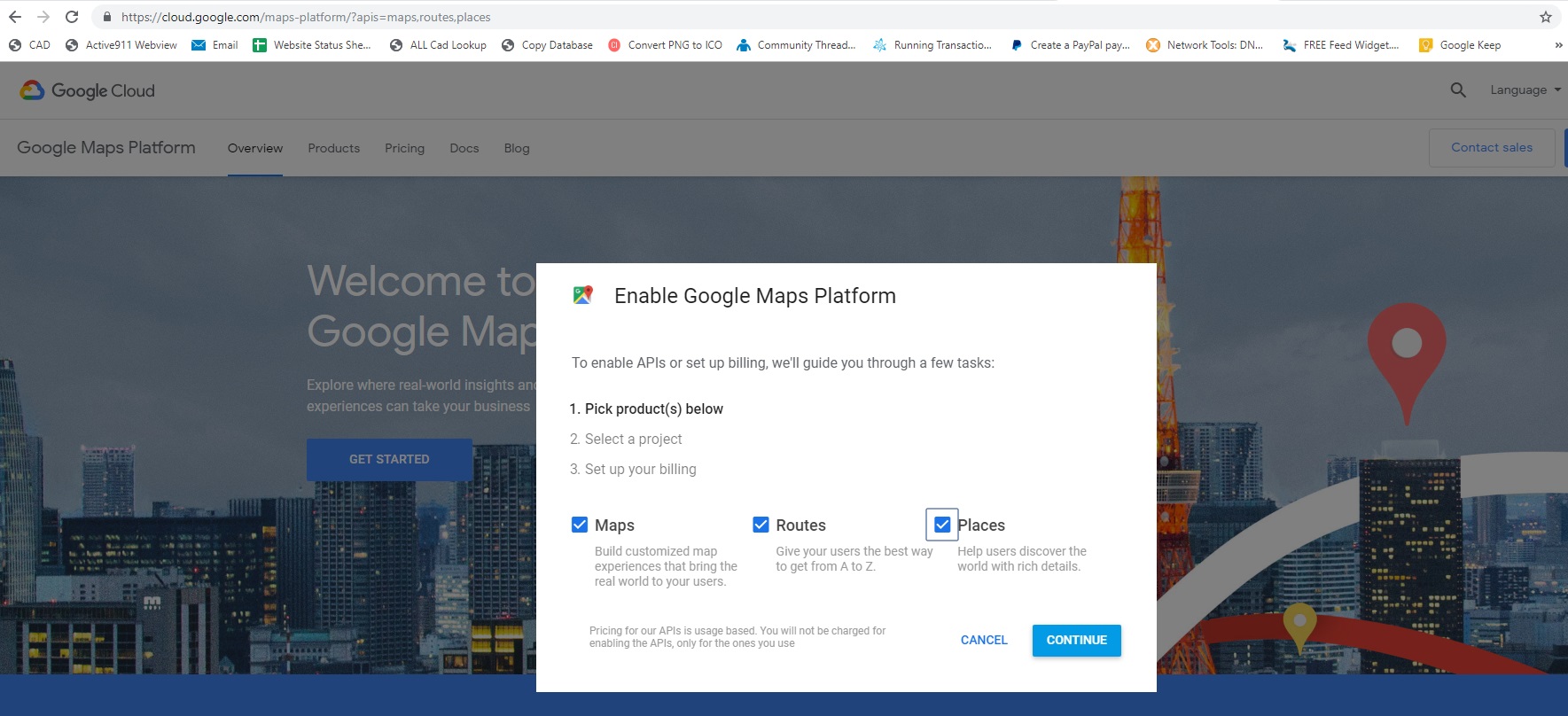Click the Maps product label
This screenshot has width=1568, height=716.
coord(614,525)
